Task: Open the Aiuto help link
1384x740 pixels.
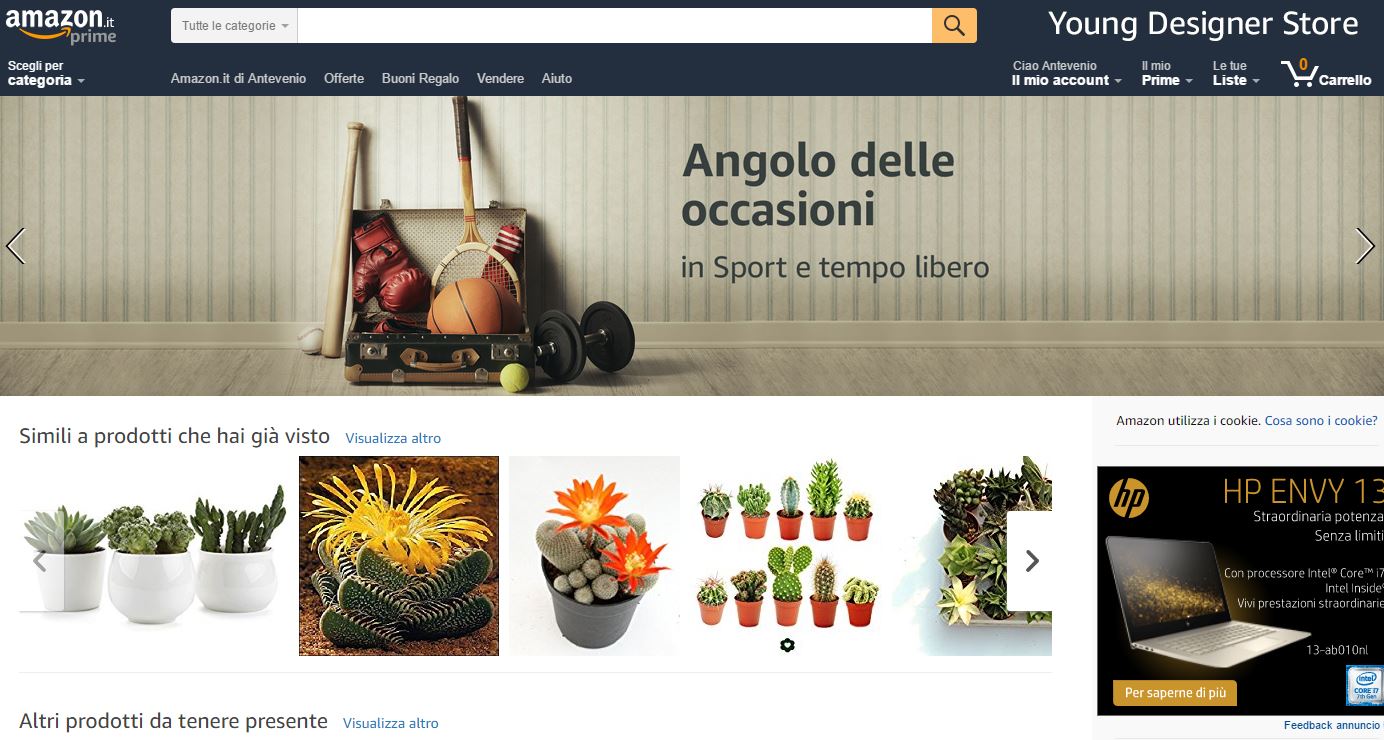Action: coord(557,78)
